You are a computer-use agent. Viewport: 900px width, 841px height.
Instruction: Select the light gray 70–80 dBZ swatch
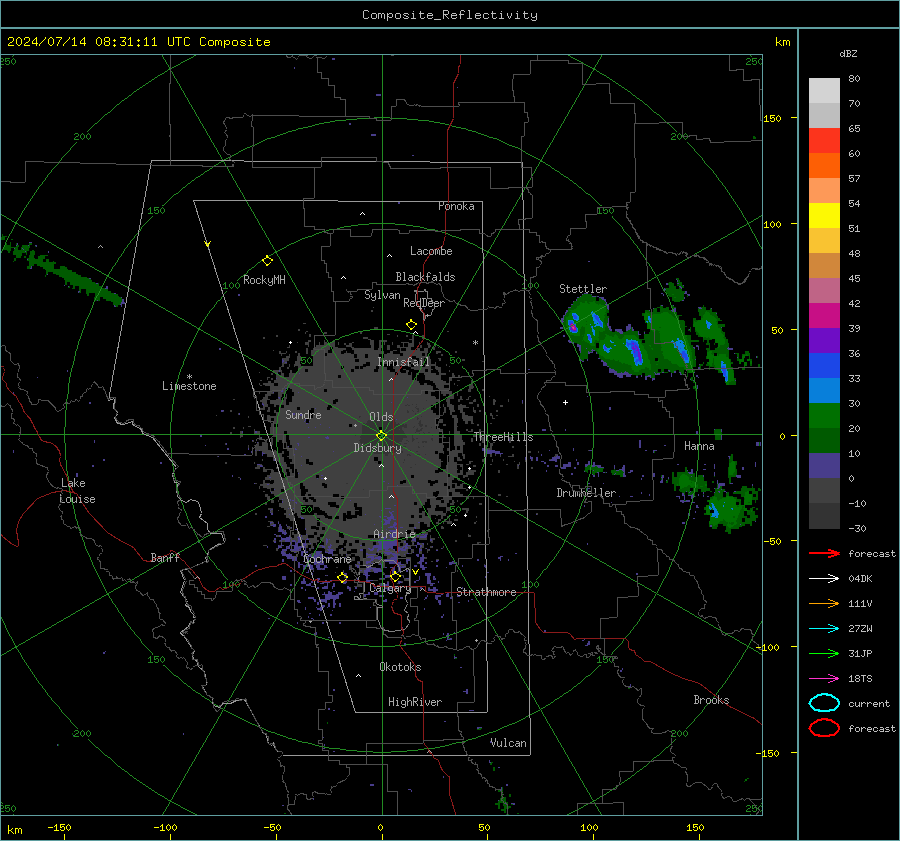coord(824,90)
